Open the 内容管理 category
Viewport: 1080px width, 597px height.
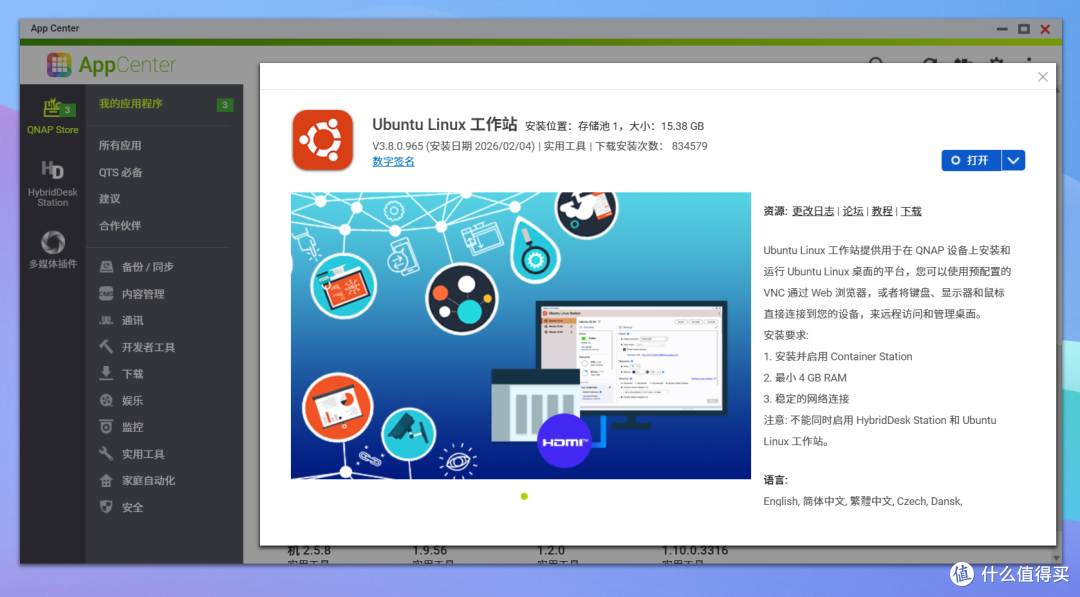tap(143, 294)
